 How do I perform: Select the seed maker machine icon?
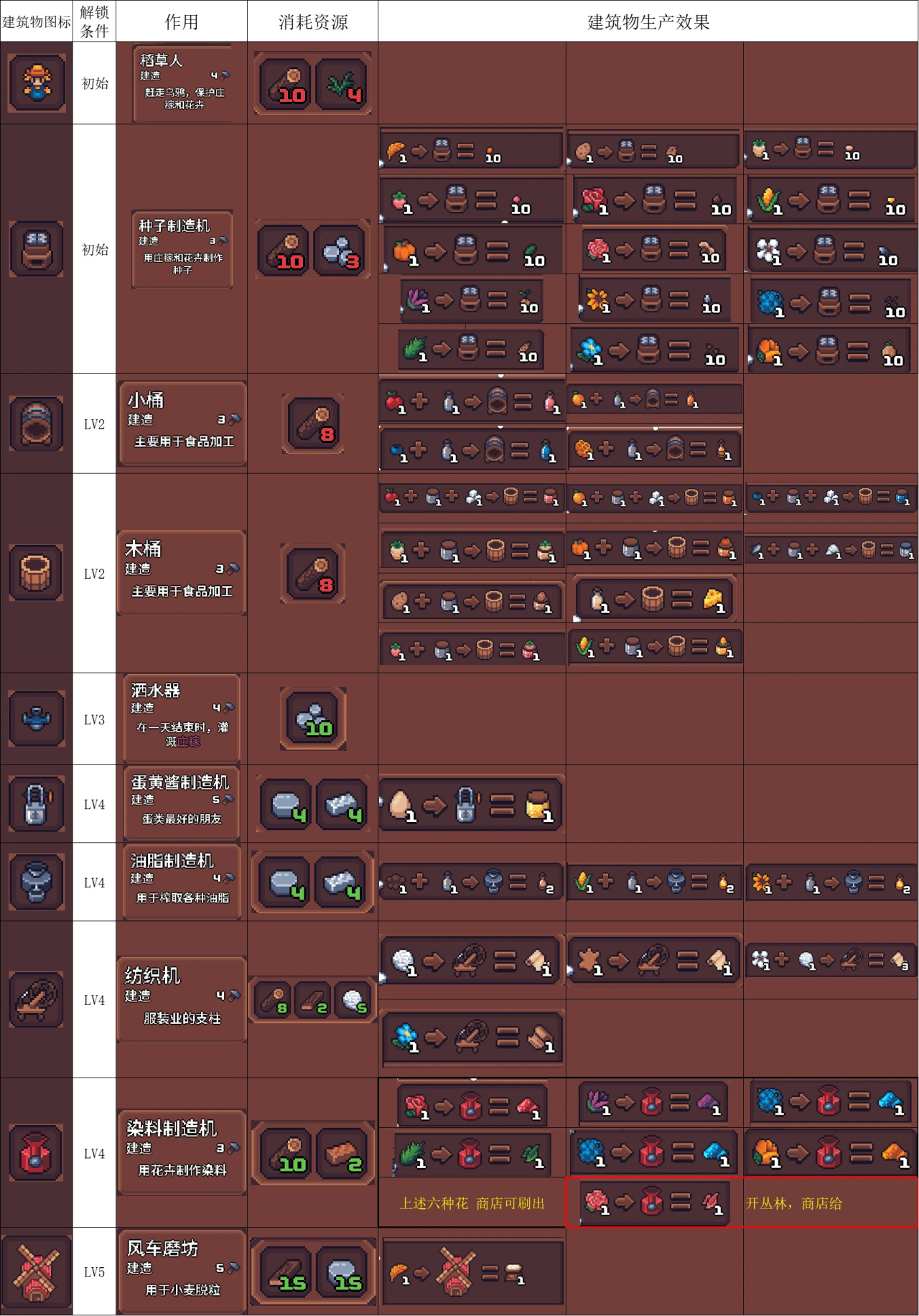coord(37,248)
